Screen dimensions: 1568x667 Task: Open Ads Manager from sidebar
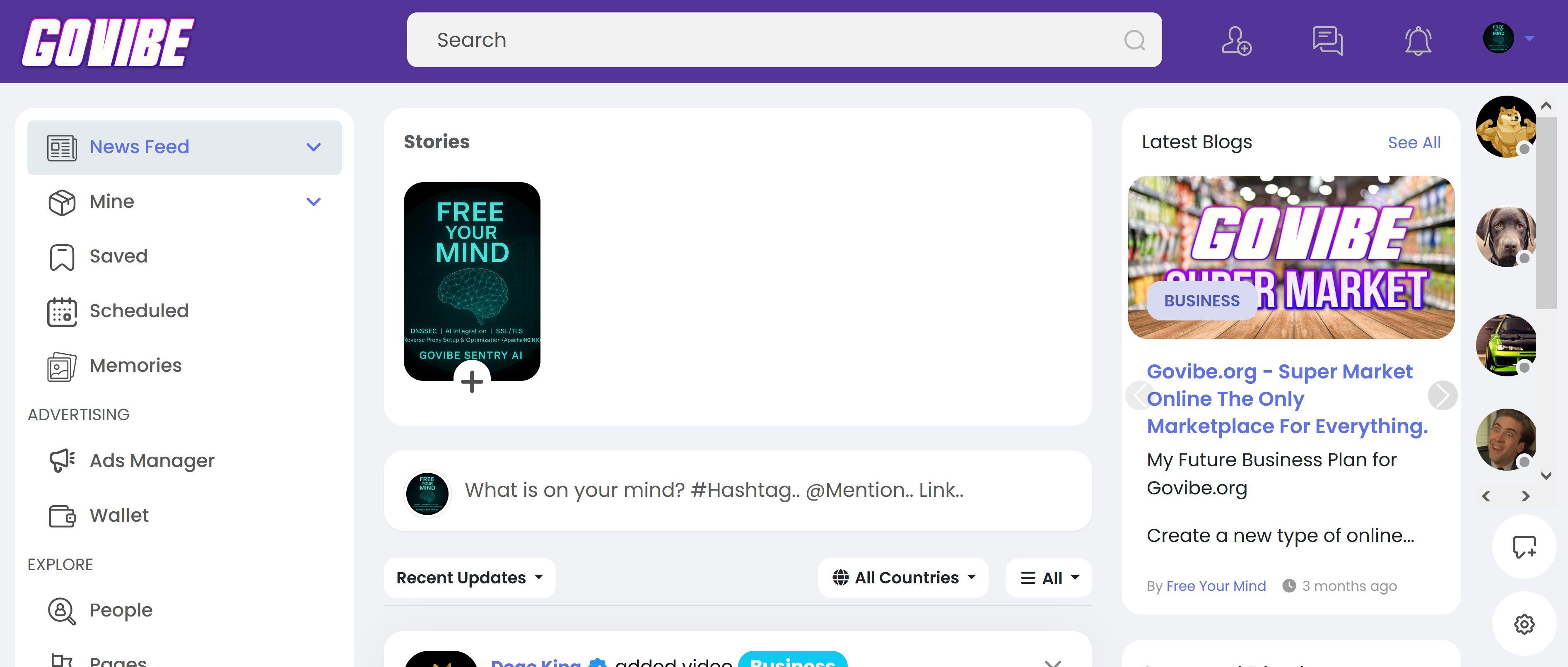pyautogui.click(x=152, y=461)
